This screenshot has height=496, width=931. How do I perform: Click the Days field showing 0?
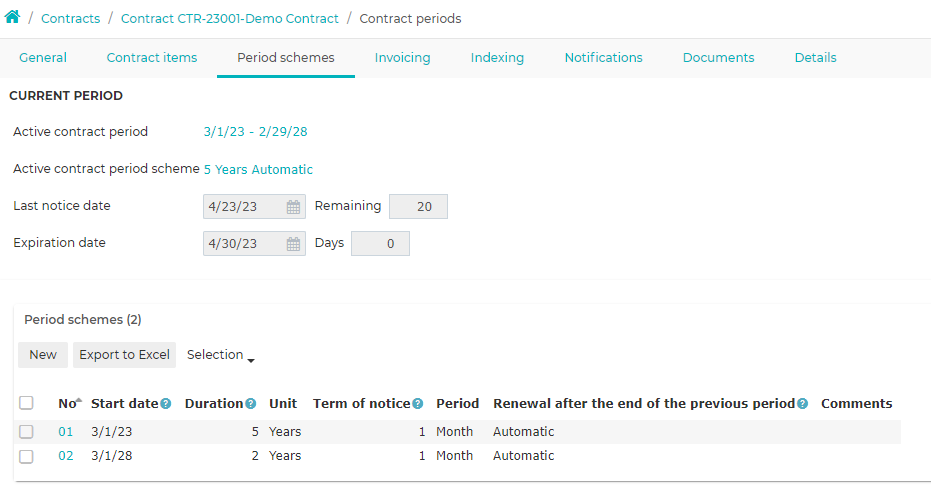pos(381,244)
